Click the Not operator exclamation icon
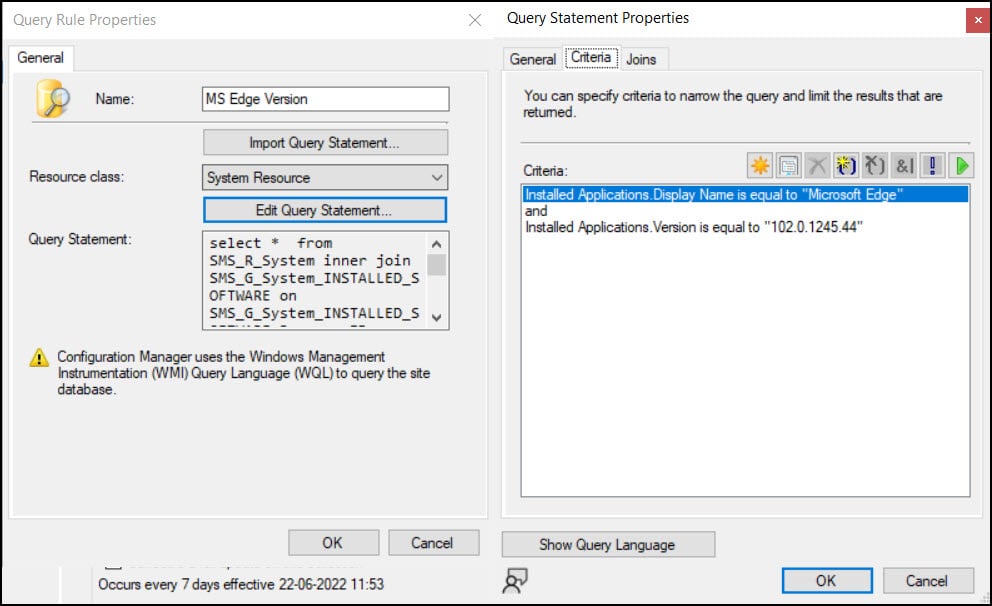This screenshot has height=606, width=992. pyautogui.click(x=933, y=166)
